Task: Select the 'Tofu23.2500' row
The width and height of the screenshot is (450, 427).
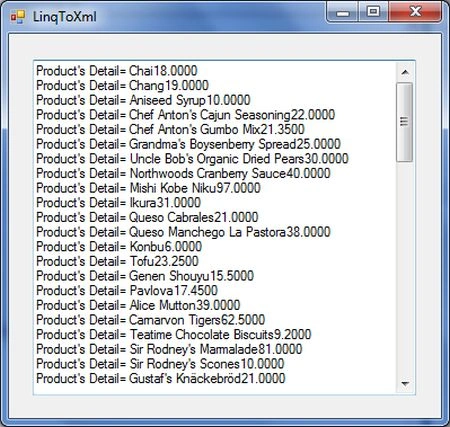Action: pos(215,261)
